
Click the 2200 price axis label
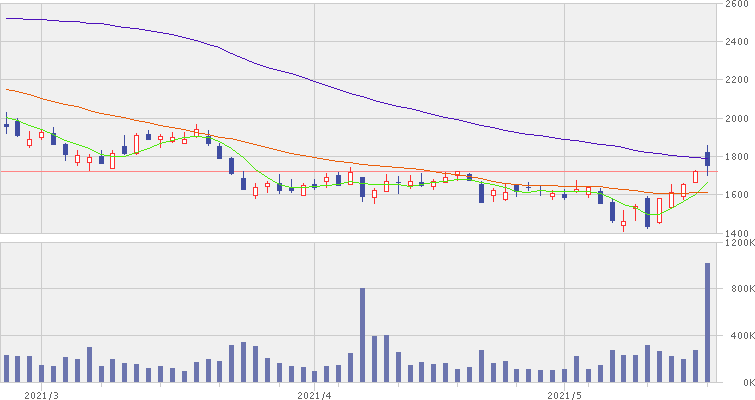pos(739,80)
